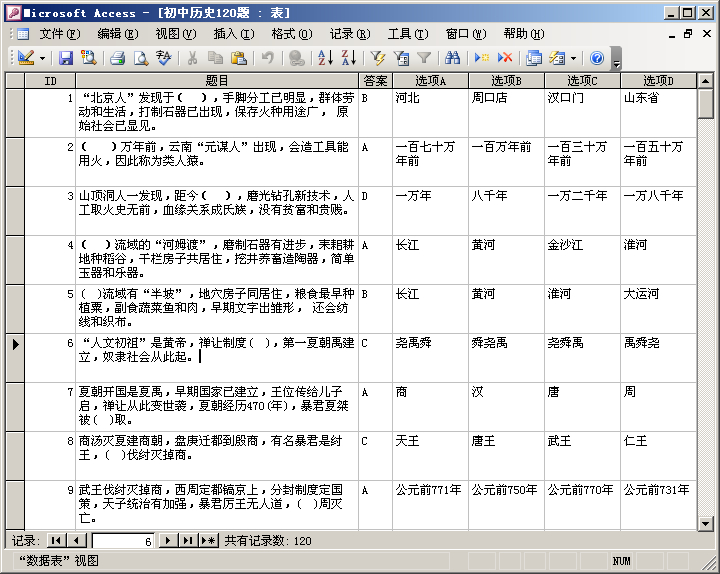Expand the toolbar options chevron

(617, 59)
